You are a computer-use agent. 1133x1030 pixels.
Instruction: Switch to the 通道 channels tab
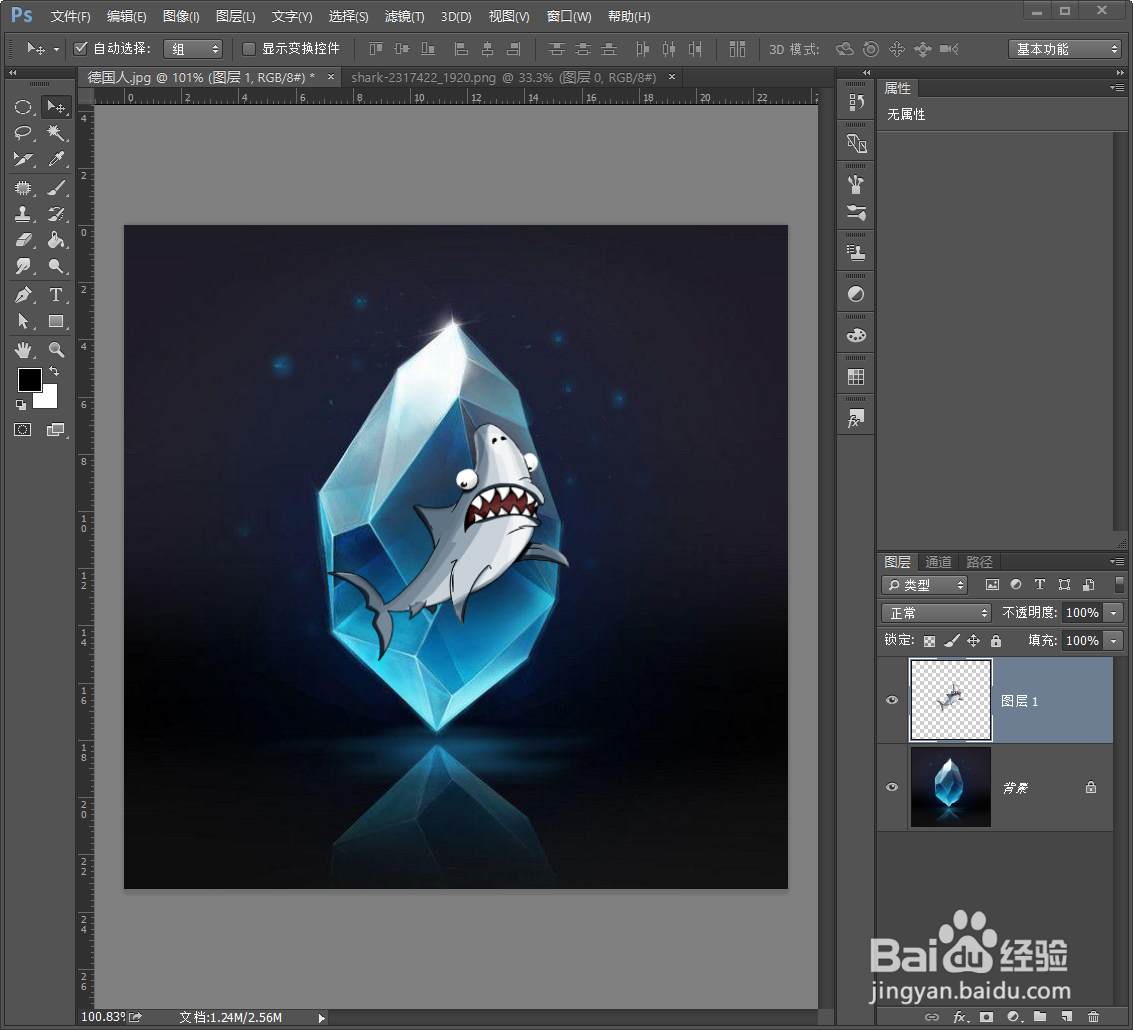[x=938, y=562]
